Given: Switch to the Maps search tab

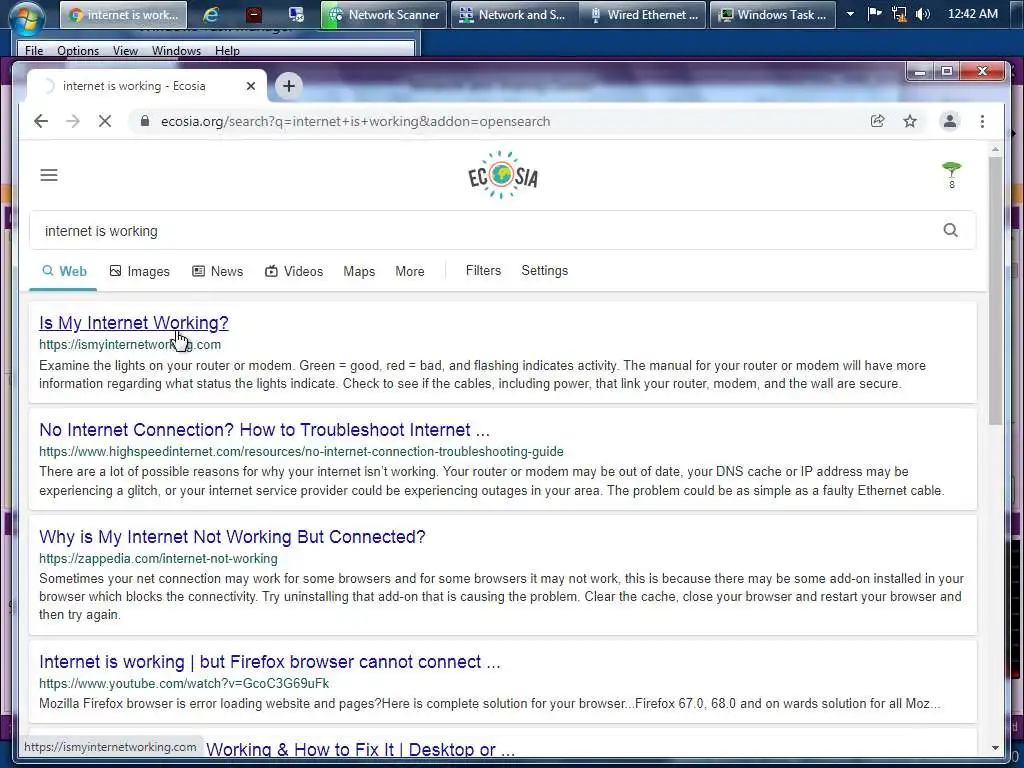Looking at the screenshot, I should point(359,271).
